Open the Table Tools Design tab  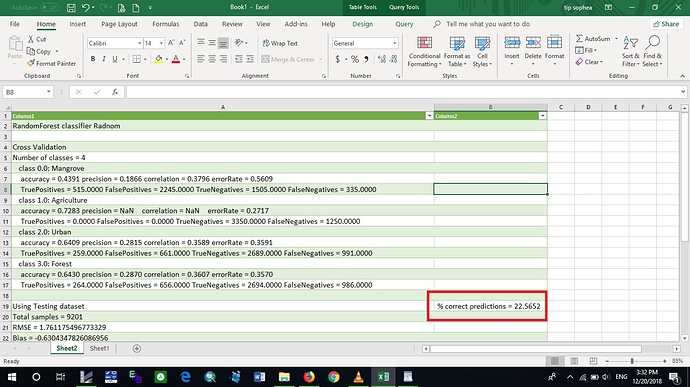coord(362,24)
